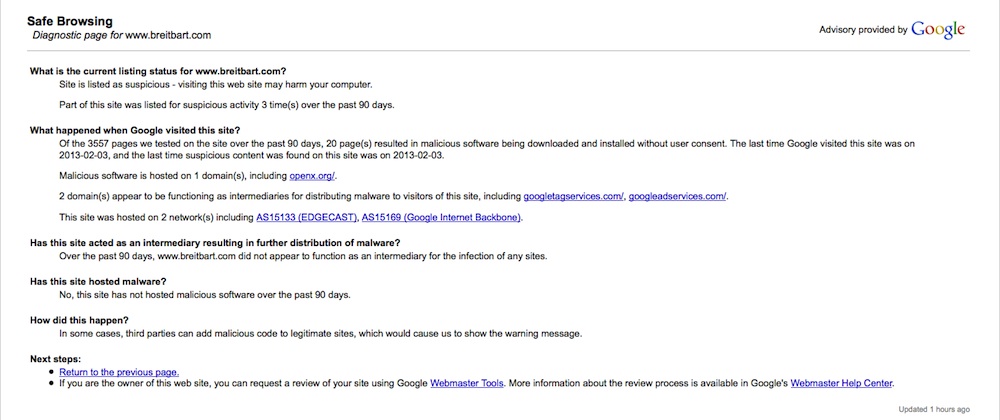
Task: Click the 'acted as an intermediary' heading
Action: click(x=215, y=243)
